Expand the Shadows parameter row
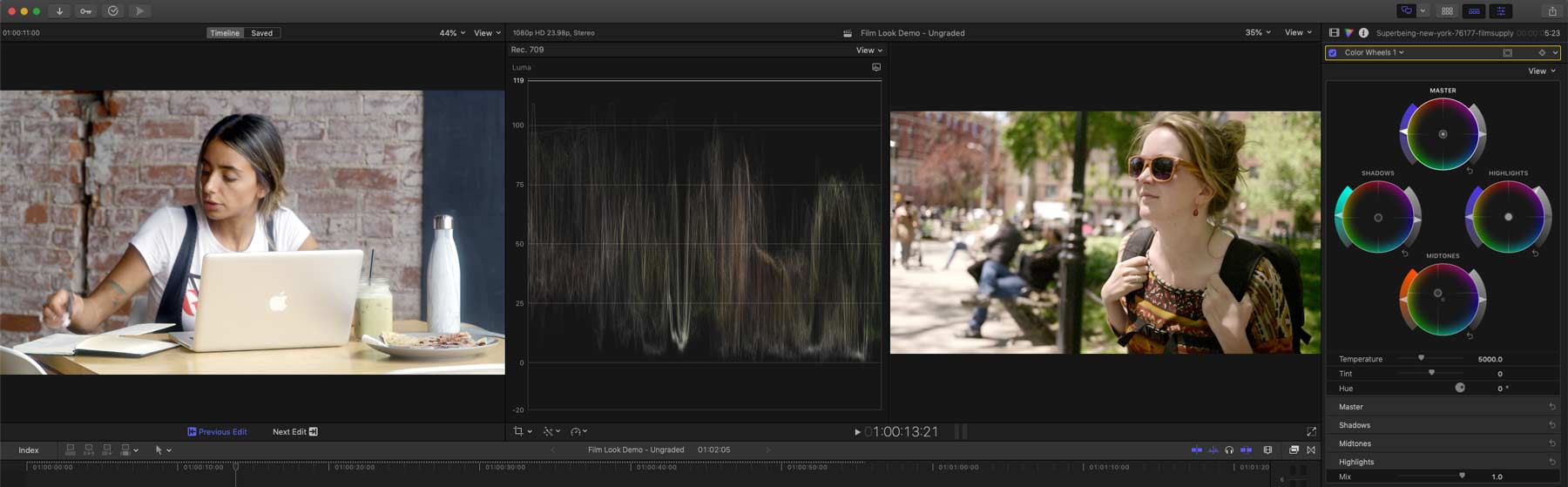Viewport: 1568px width, 487px height. click(x=1443, y=425)
